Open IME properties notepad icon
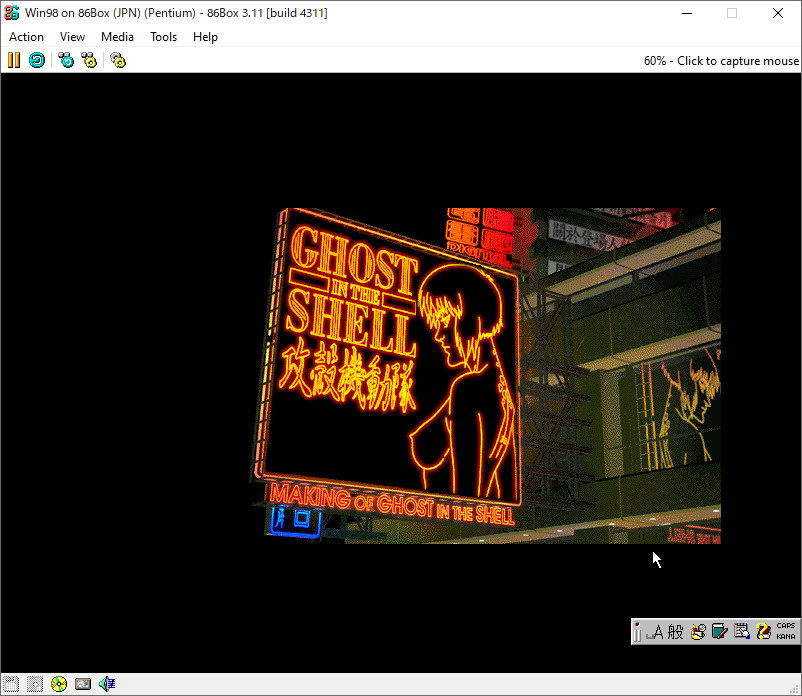 [742, 632]
